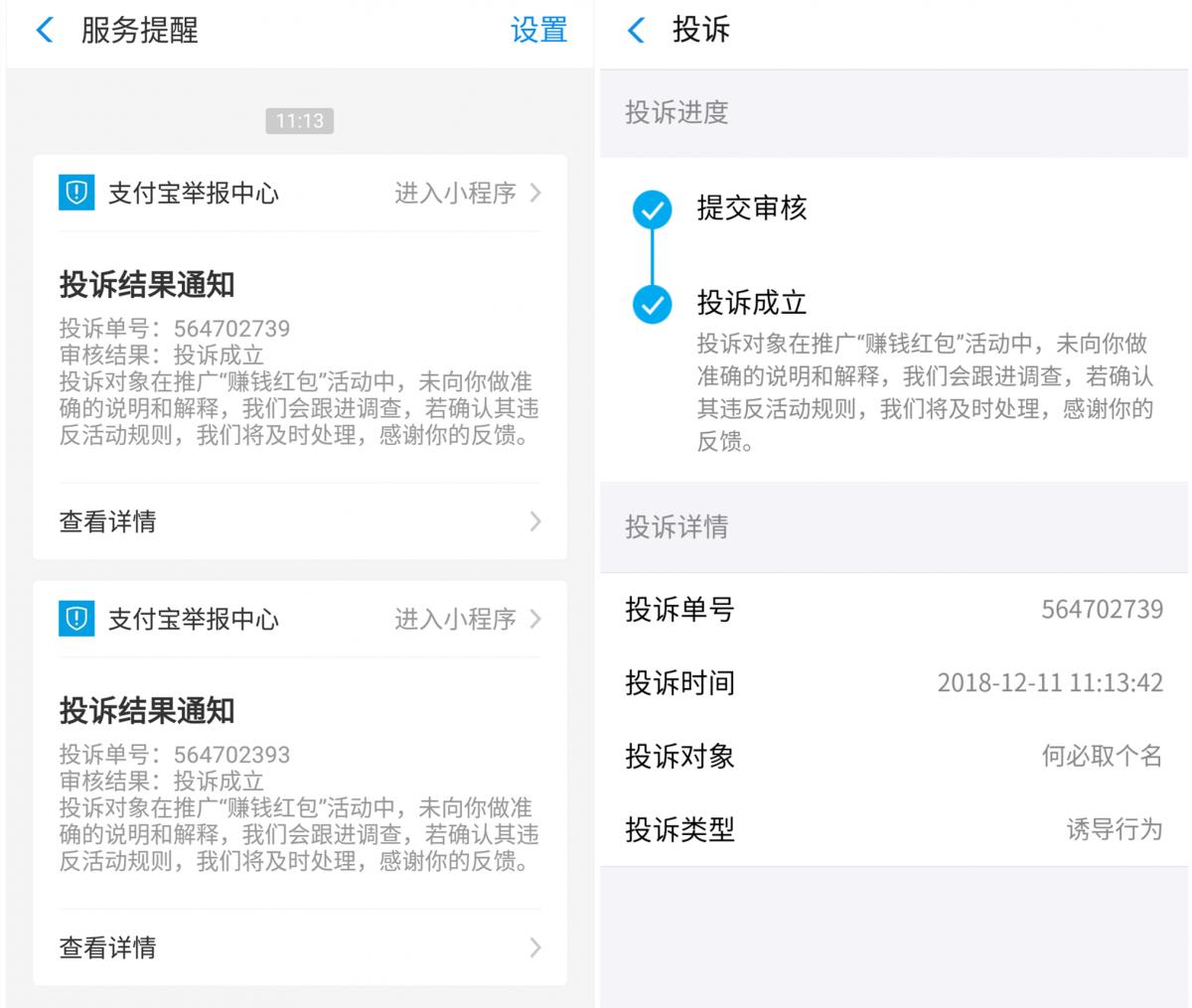
Task: Tap the 投诉成立 checkmark step
Action: tap(652, 304)
